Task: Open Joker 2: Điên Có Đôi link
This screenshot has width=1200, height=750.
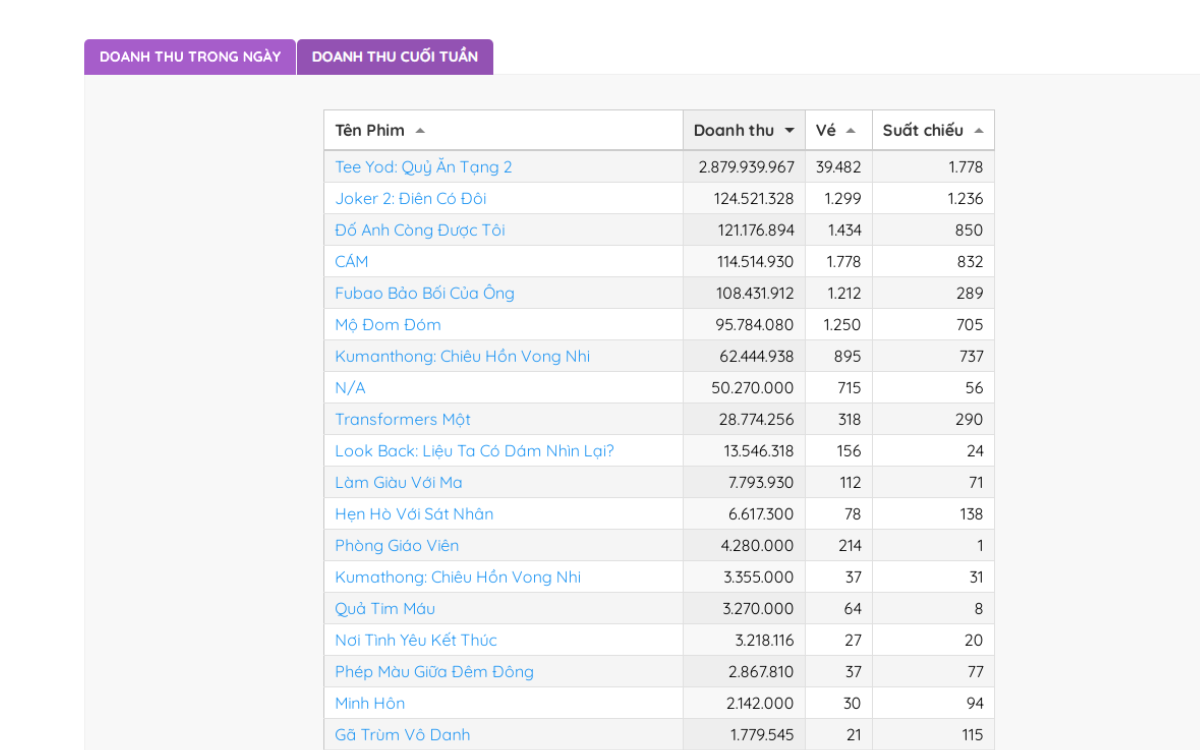Action: click(x=410, y=199)
